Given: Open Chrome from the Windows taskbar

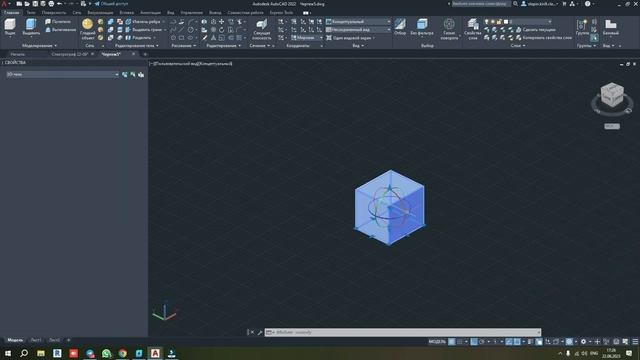Looking at the screenshot, I should [x=122, y=353].
